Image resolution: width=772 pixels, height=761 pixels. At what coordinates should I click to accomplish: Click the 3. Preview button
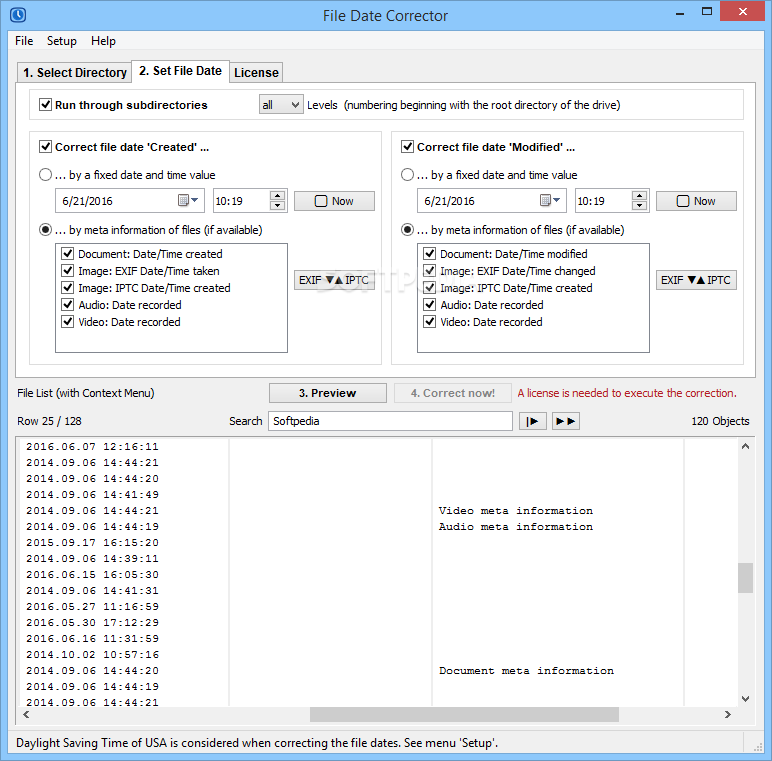click(327, 393)
